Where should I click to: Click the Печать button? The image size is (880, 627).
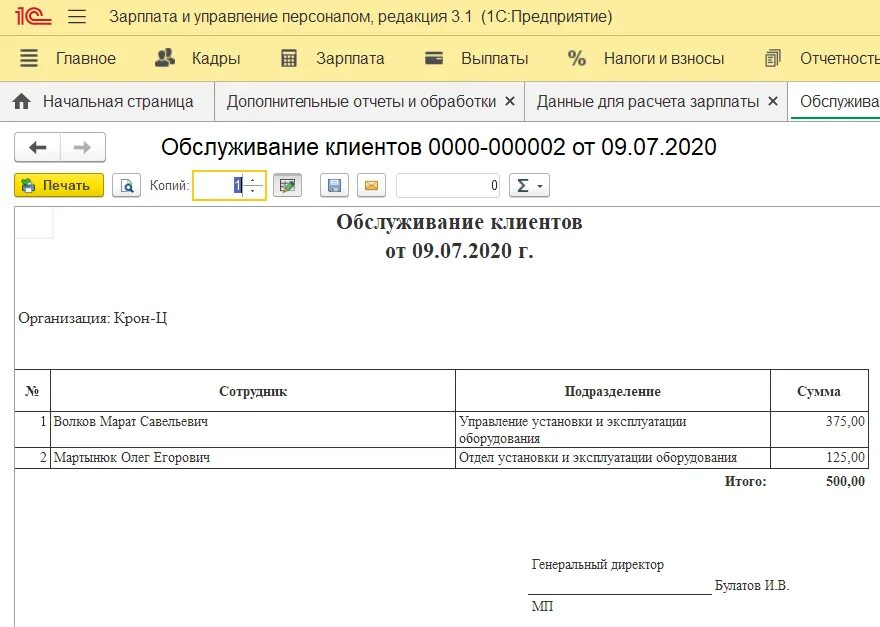pos(59,185)
